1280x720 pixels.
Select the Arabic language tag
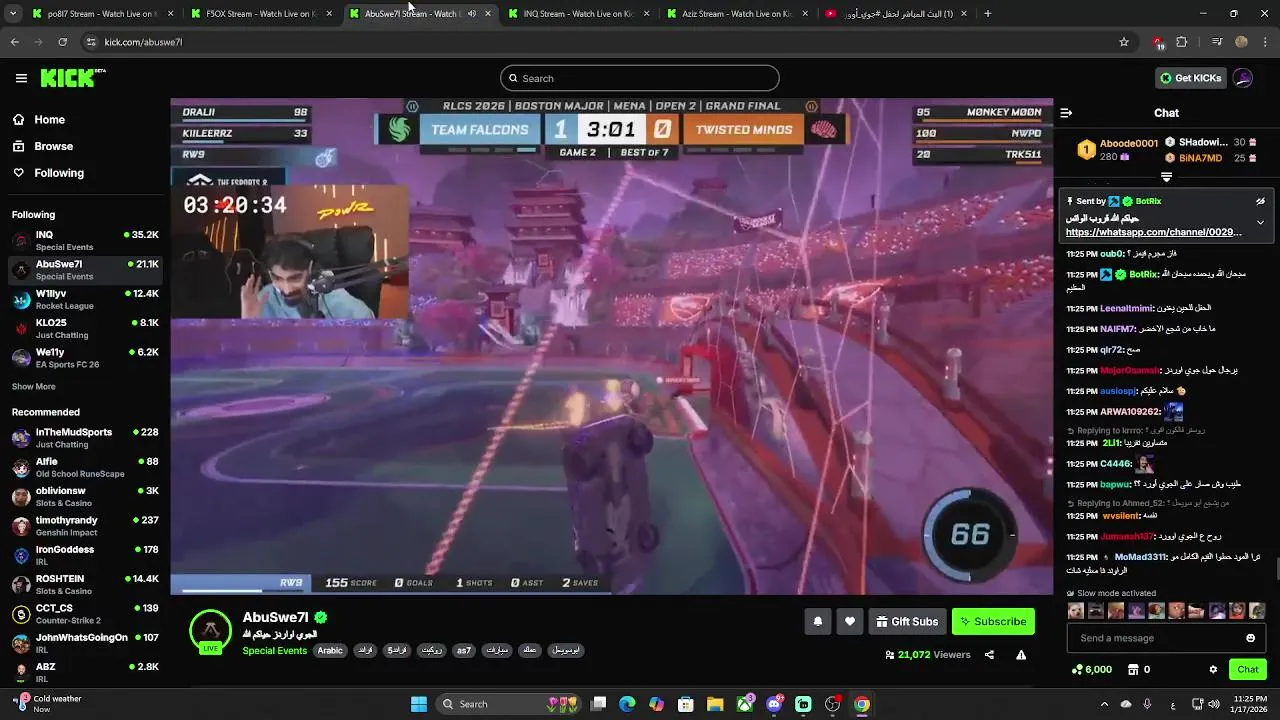(x=330, y=650)
